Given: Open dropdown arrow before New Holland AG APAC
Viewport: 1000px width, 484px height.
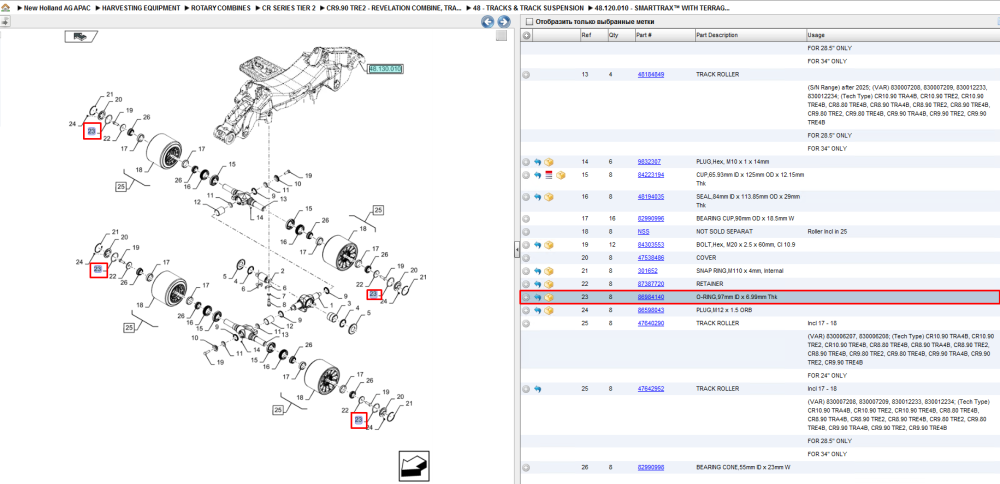Looking at the screenshot, I should click(x=18, y=8).
